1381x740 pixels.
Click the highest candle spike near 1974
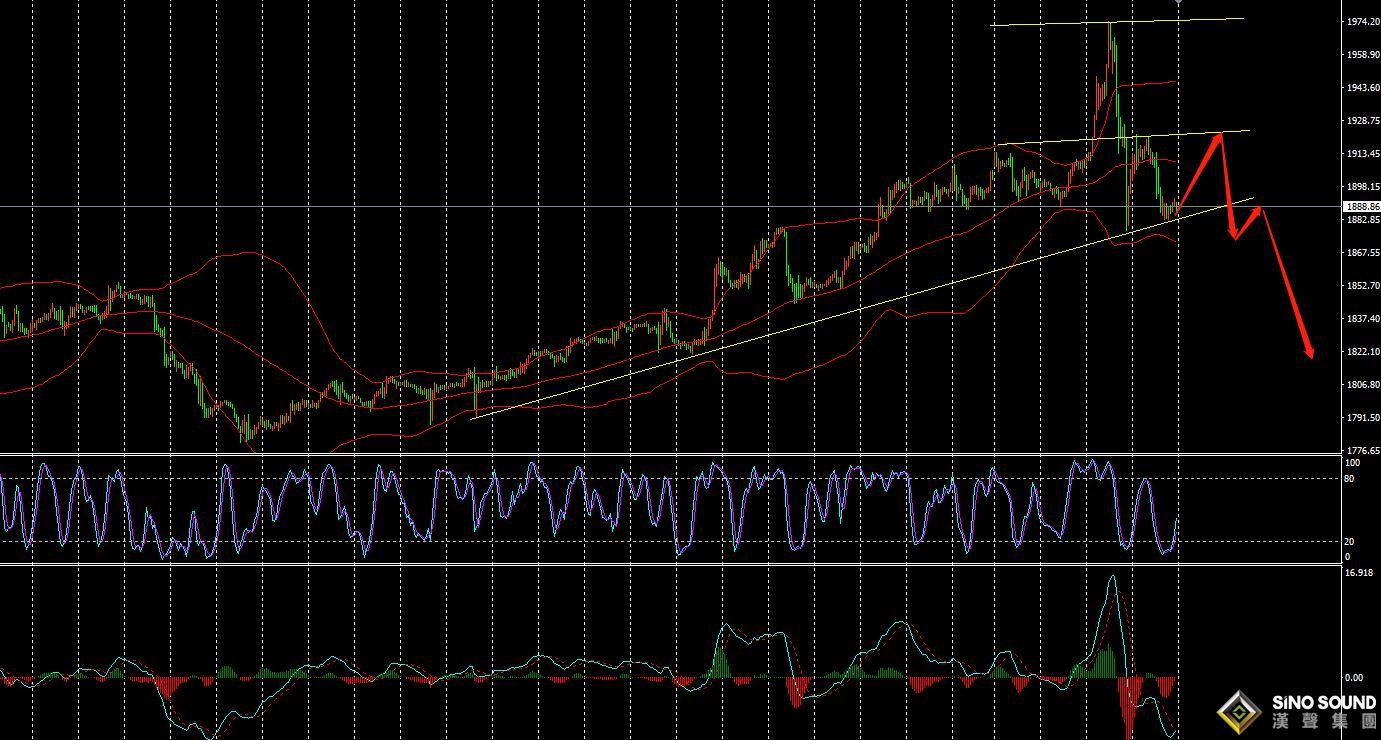coord(1110,26)
